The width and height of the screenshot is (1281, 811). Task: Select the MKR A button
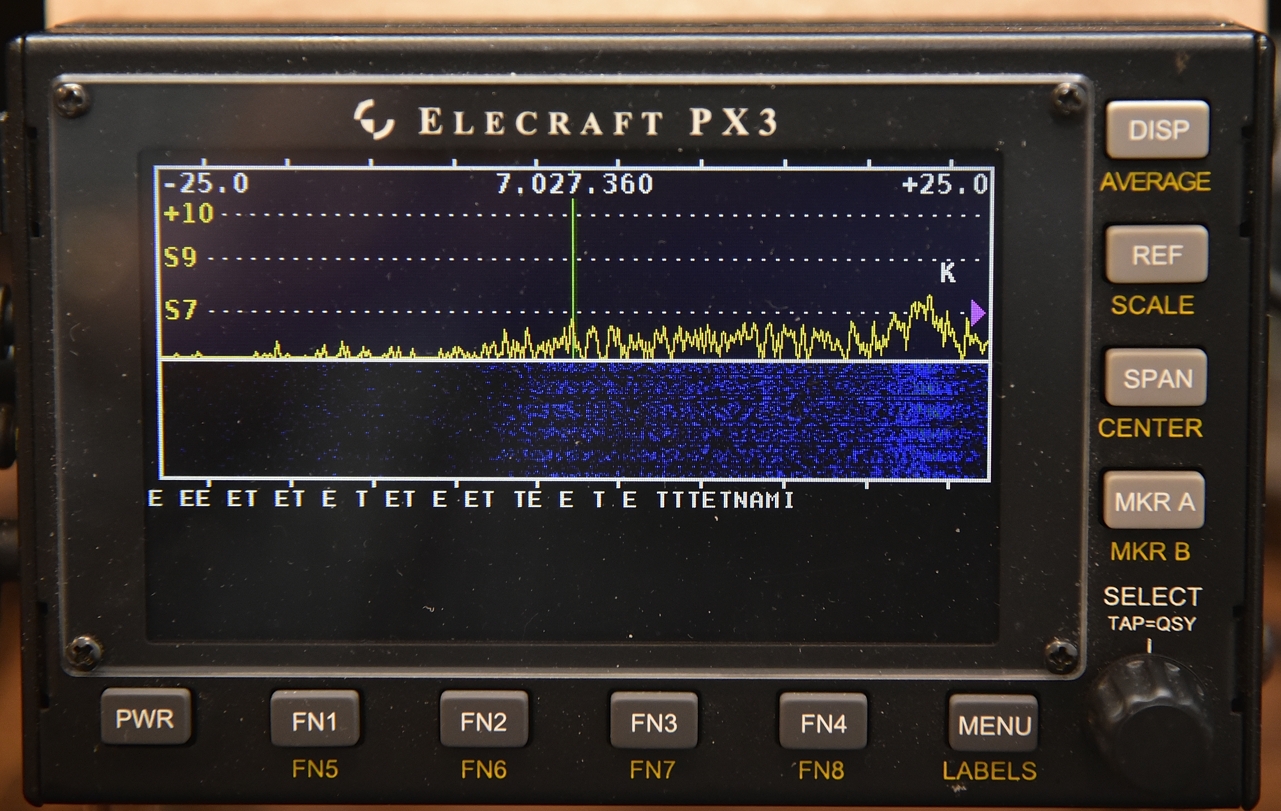pyautogui.click(x=1154, y=501)
